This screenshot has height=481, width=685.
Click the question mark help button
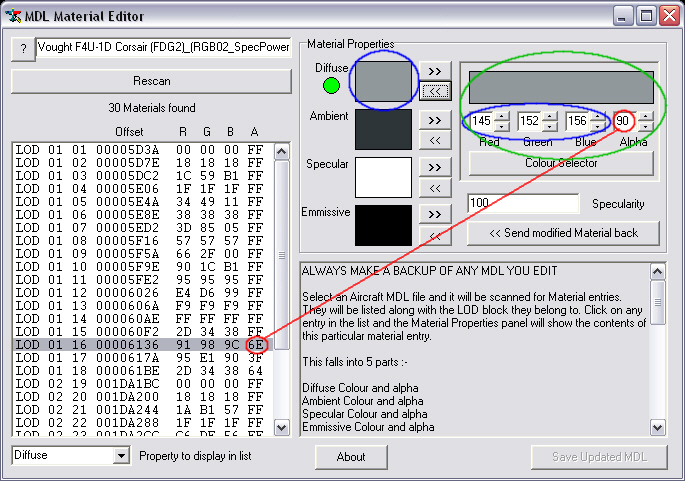pyautogui.click(x=22, y=49)
